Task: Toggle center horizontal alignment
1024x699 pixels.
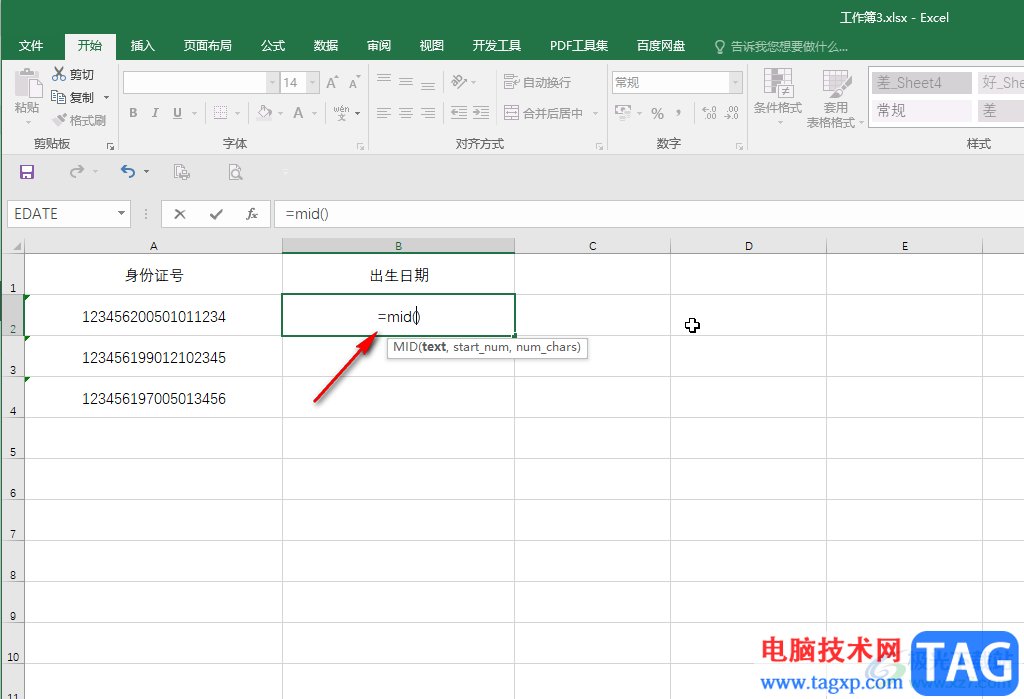Action: 406,113
